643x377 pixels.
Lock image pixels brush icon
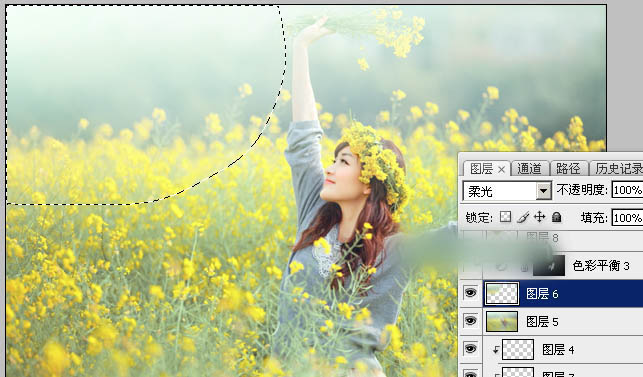522,217
